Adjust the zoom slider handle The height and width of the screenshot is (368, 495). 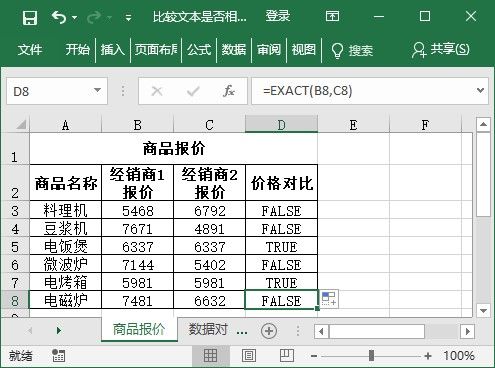pyautogui.click(x=371, y=355)
